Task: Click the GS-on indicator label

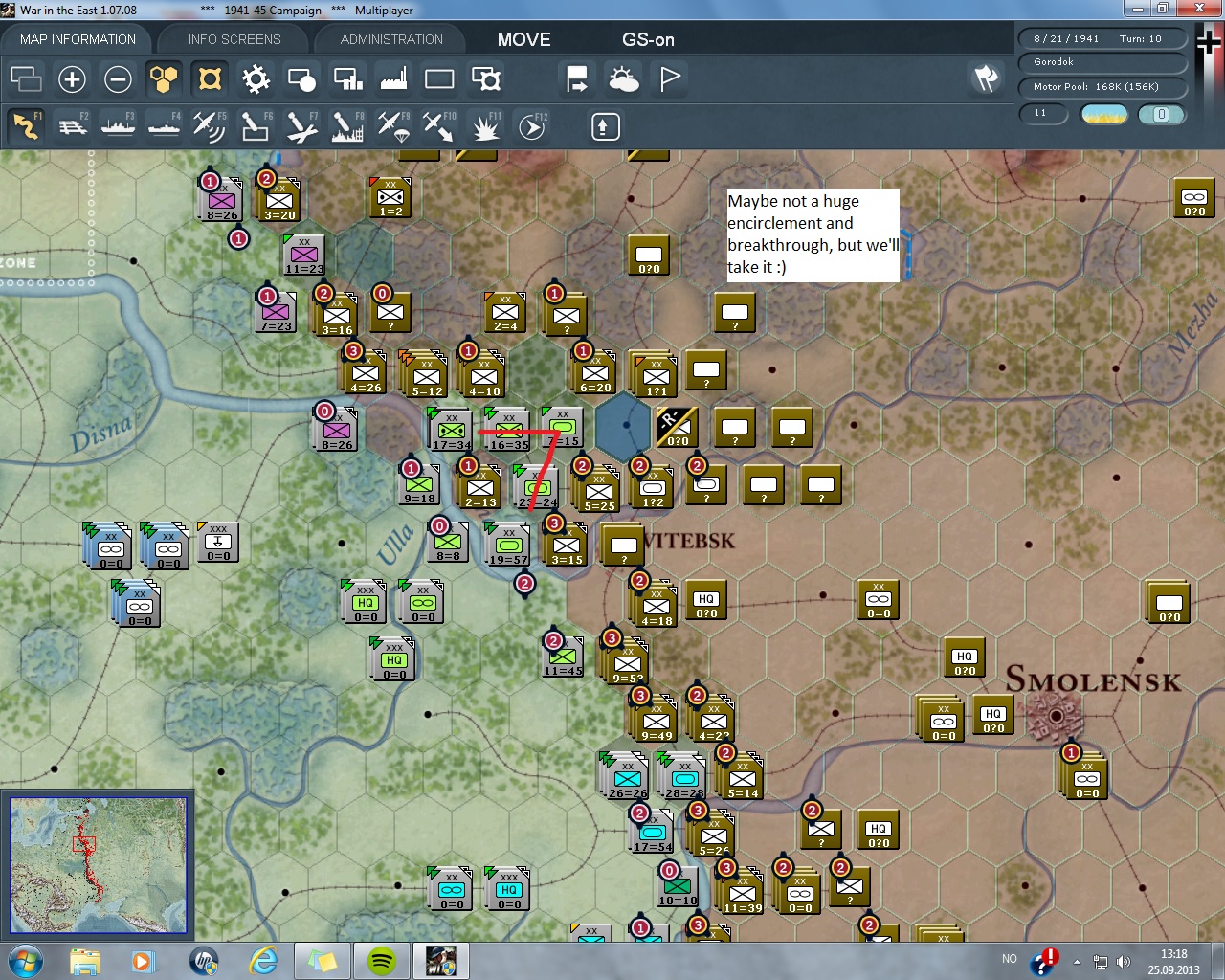Action: tap(648, 39)
